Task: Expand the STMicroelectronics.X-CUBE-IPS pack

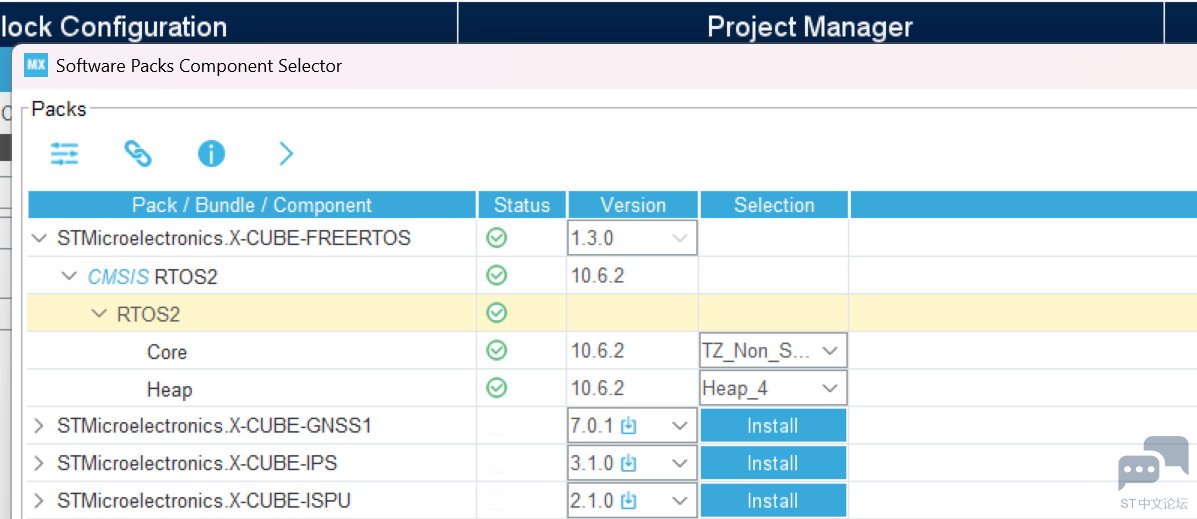Action: click(x=39, y=463)
